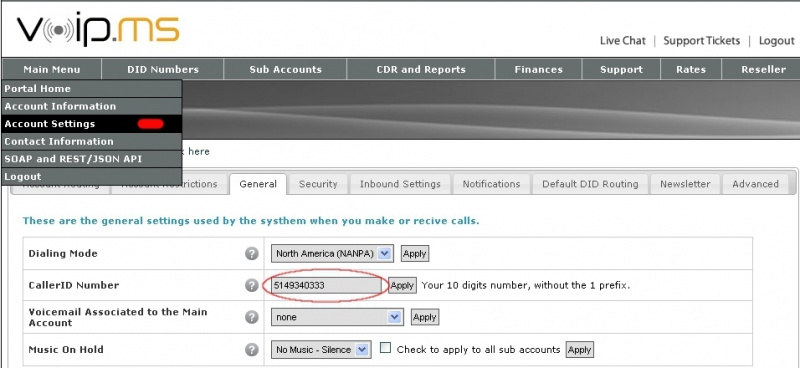Open the CDR and Reports menu
This screenshot has width=800, height=368.
[421, 69]
